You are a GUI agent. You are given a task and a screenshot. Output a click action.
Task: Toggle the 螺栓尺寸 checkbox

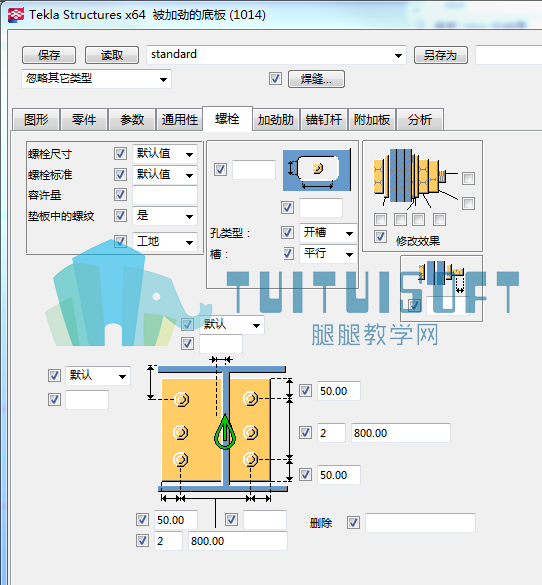click(120, 154)
